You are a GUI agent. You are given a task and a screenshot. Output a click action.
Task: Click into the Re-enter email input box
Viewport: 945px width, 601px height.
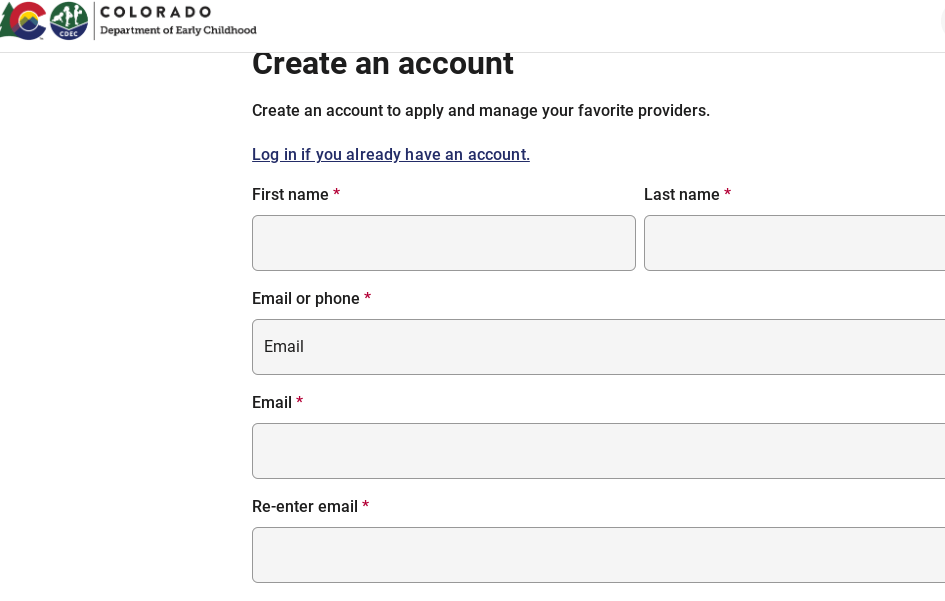(598, 555)
